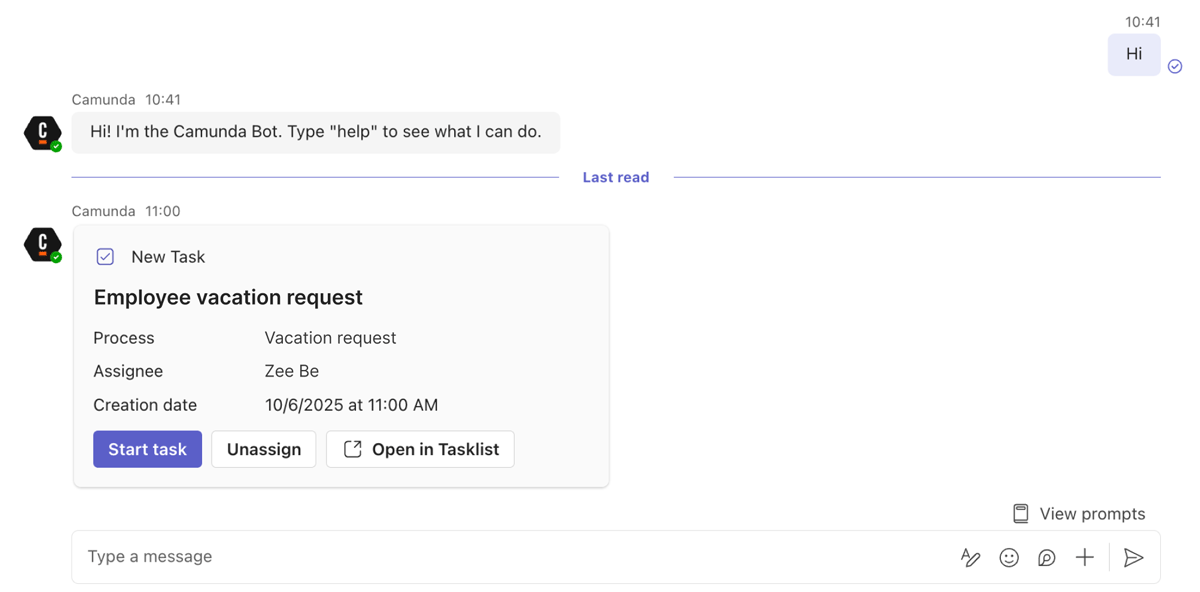Click the external link icon in Open in Tasklist
Image resolution: width=1200 pixels, height=592 pixels.
click(x=352, y=449)
